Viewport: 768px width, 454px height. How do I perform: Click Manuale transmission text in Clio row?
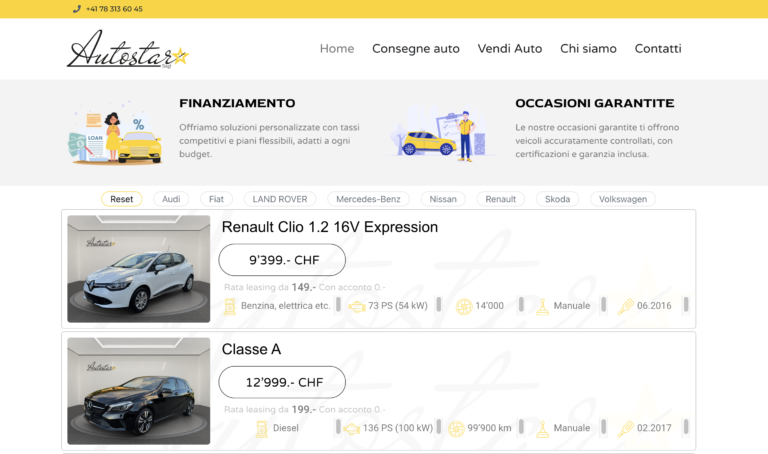[572, 306]
